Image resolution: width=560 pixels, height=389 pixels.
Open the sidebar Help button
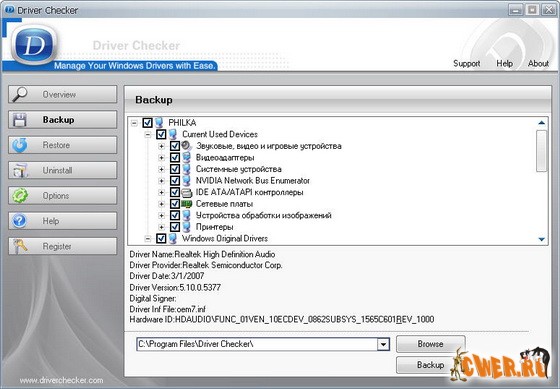[62, 221]
